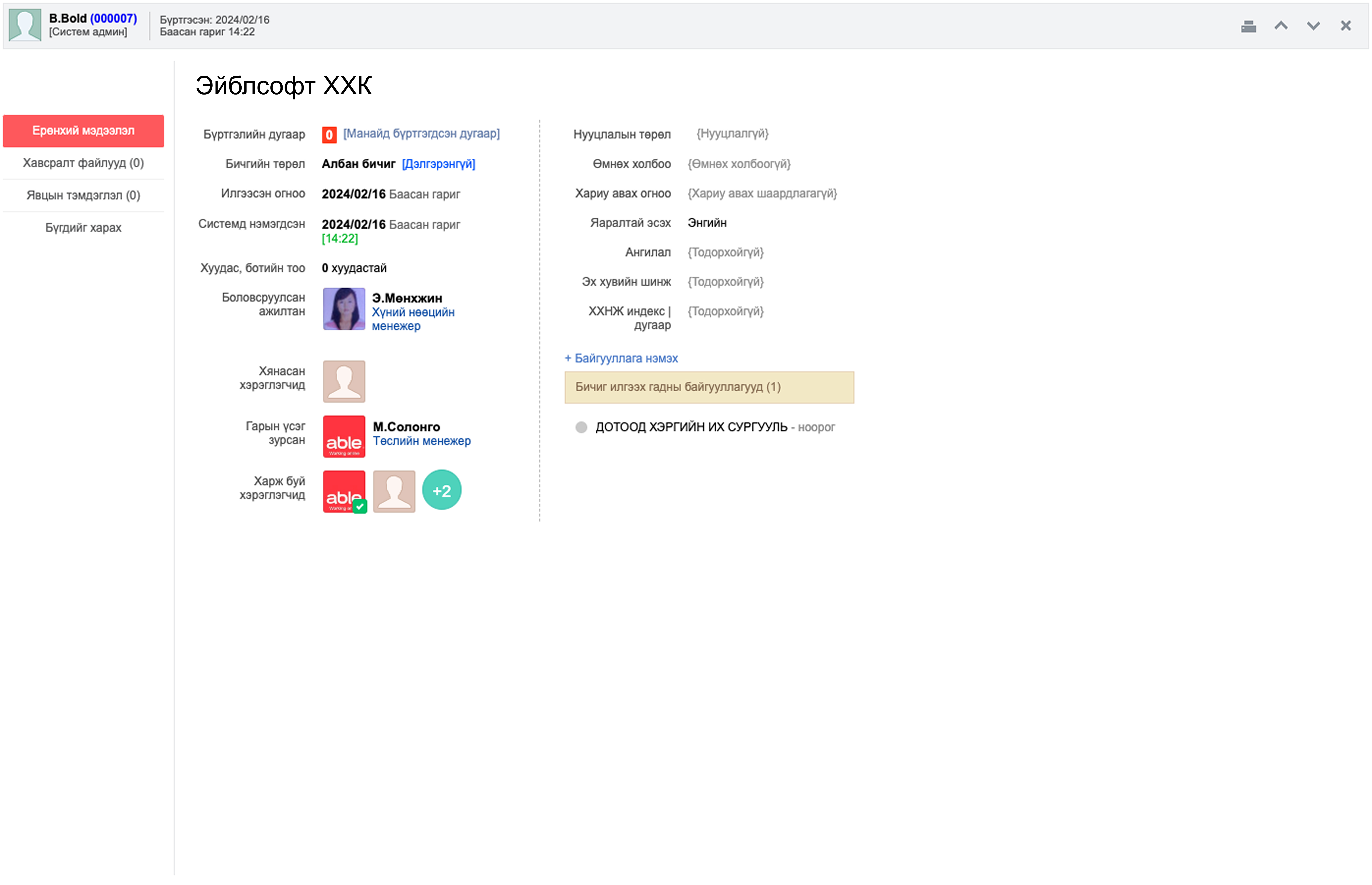
Task: Click B.Bold user avatar in header
Action: (25, 25)
